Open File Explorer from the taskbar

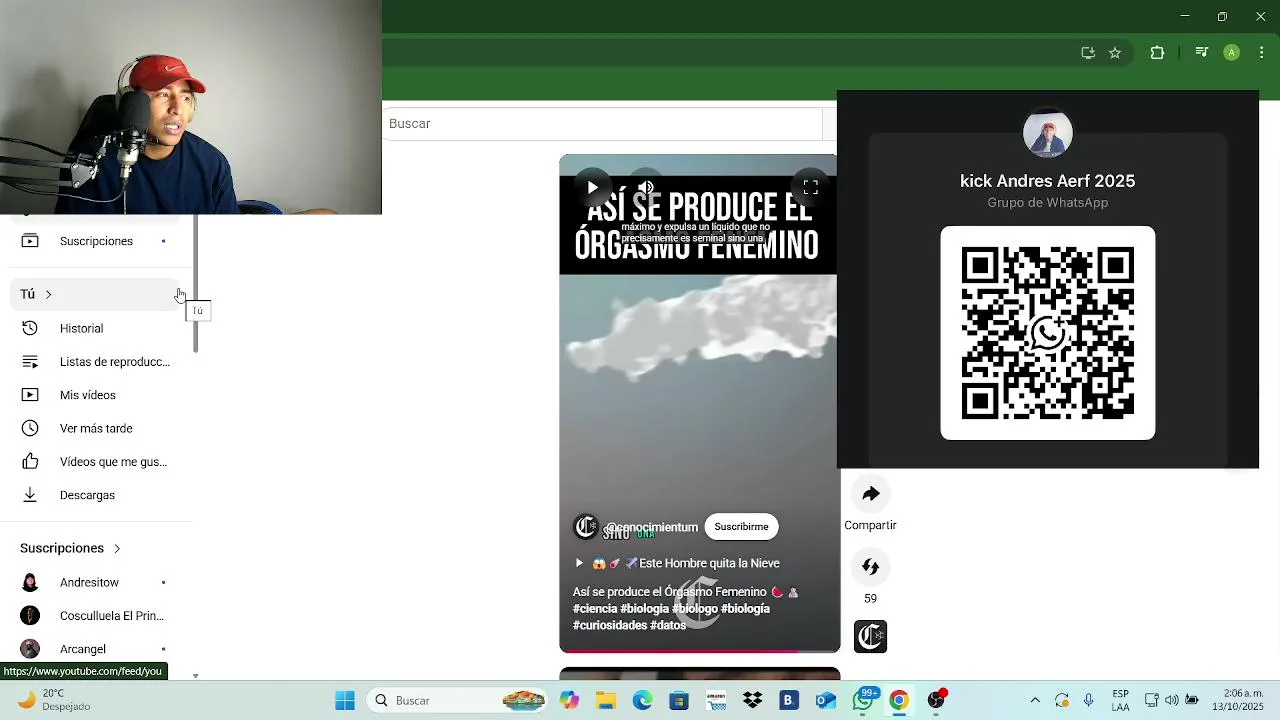point(606,701)
